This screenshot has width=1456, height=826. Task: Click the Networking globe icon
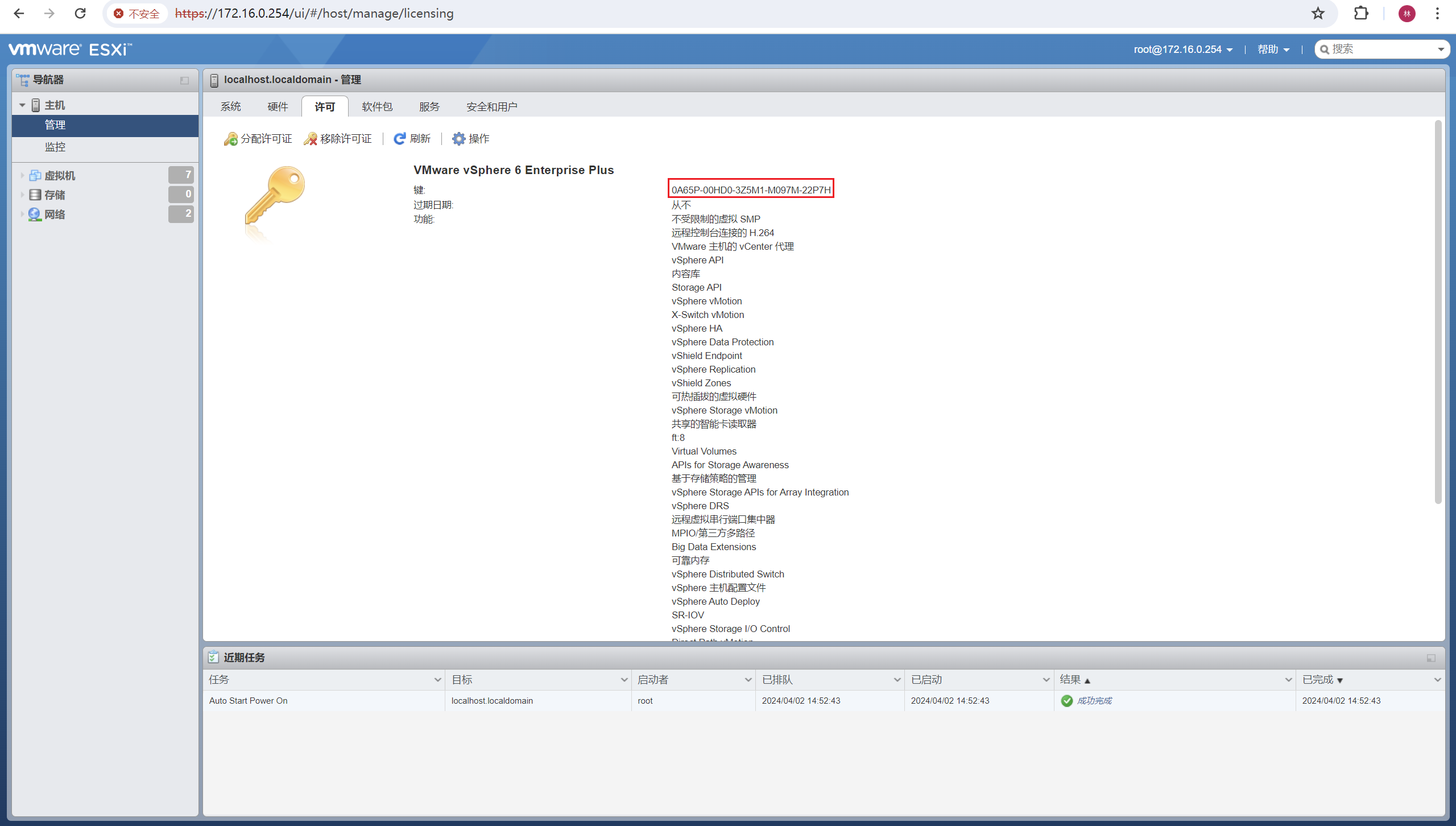35,214
